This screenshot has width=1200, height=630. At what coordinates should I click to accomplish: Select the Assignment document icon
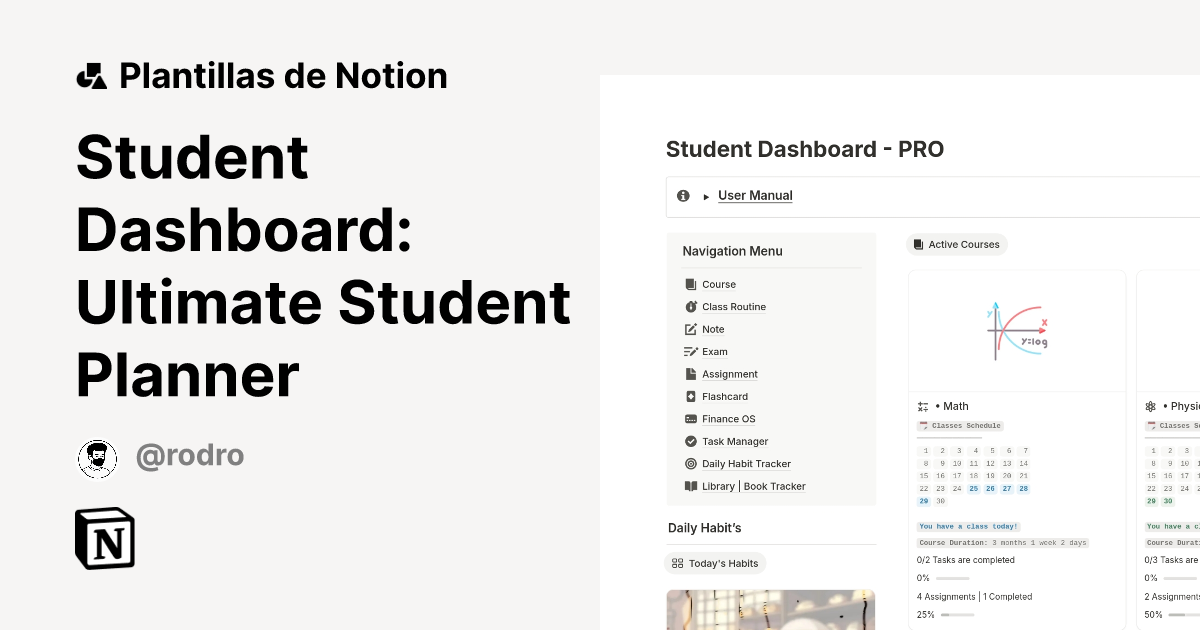[690, 373]
